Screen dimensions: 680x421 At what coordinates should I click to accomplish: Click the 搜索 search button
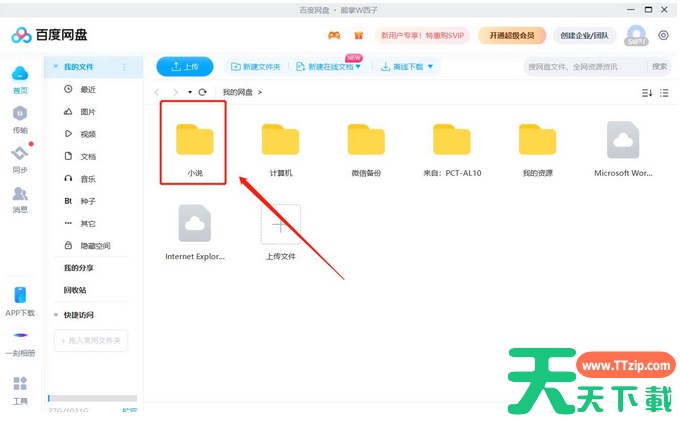(x=659, y=67)
